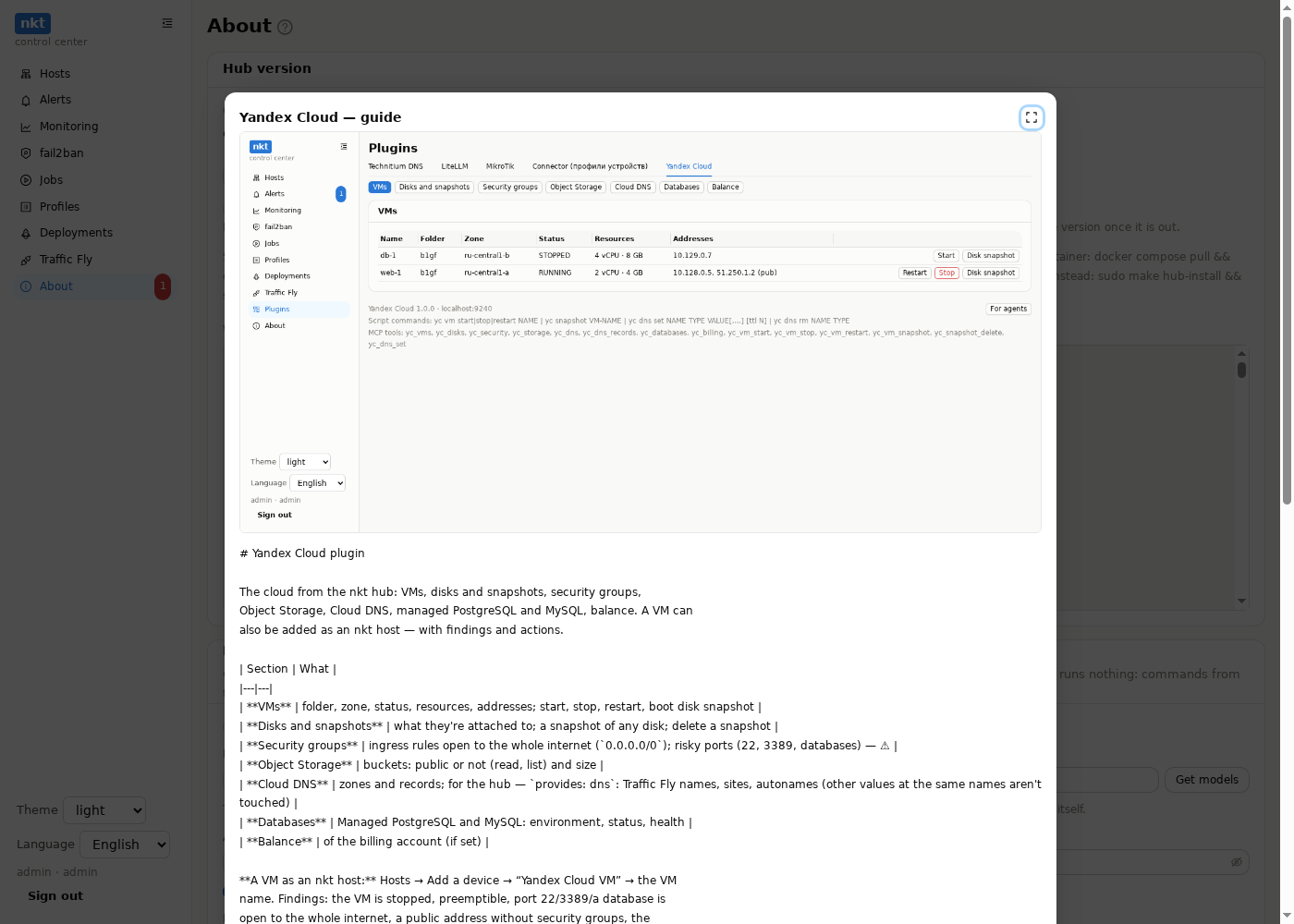This screenshot has height=924, width=1294.
Task: Click the "# Yandex Cloud plugin" line
Action: coord(302,553)
